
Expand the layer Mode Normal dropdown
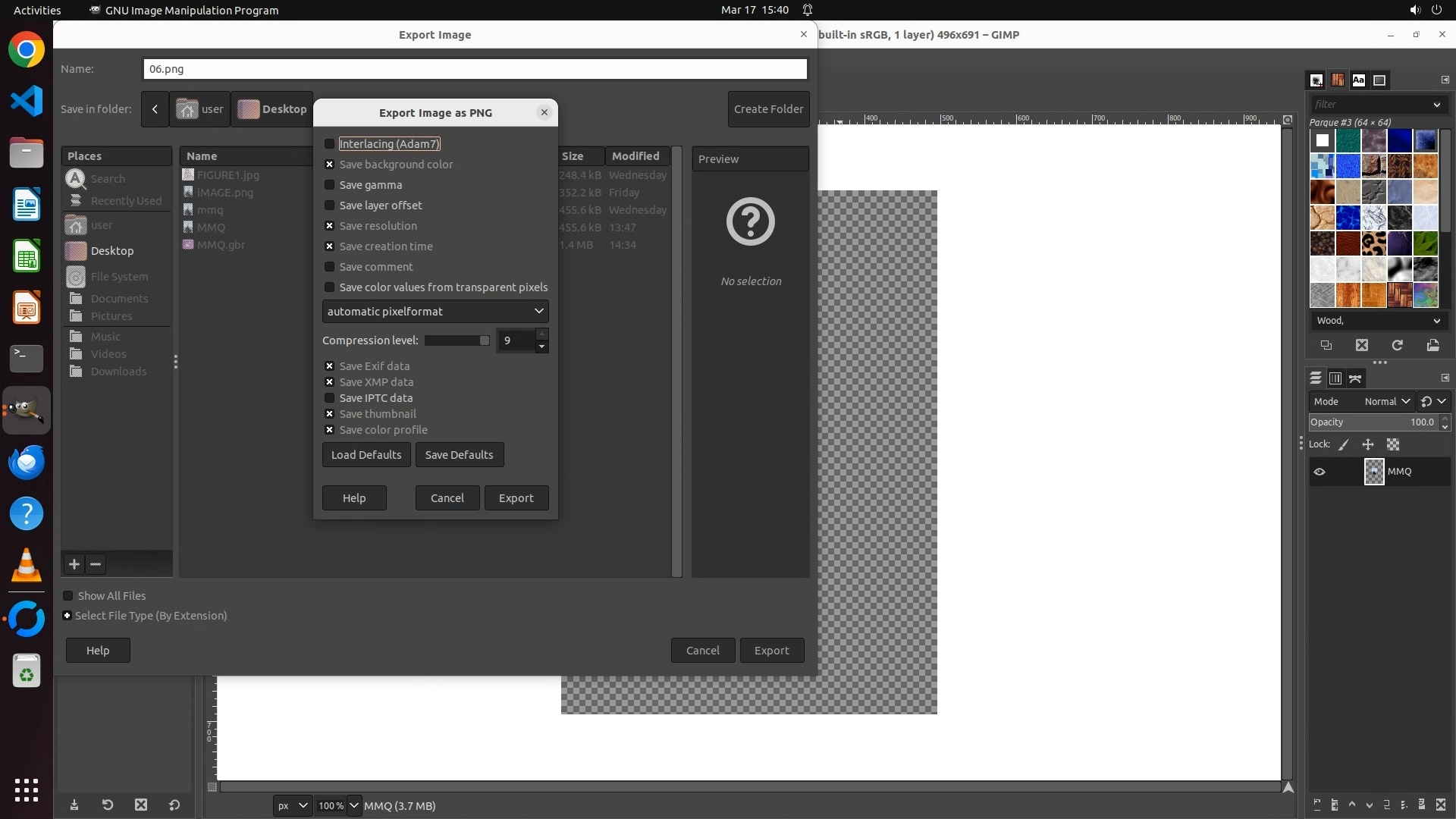[1386, 401]
